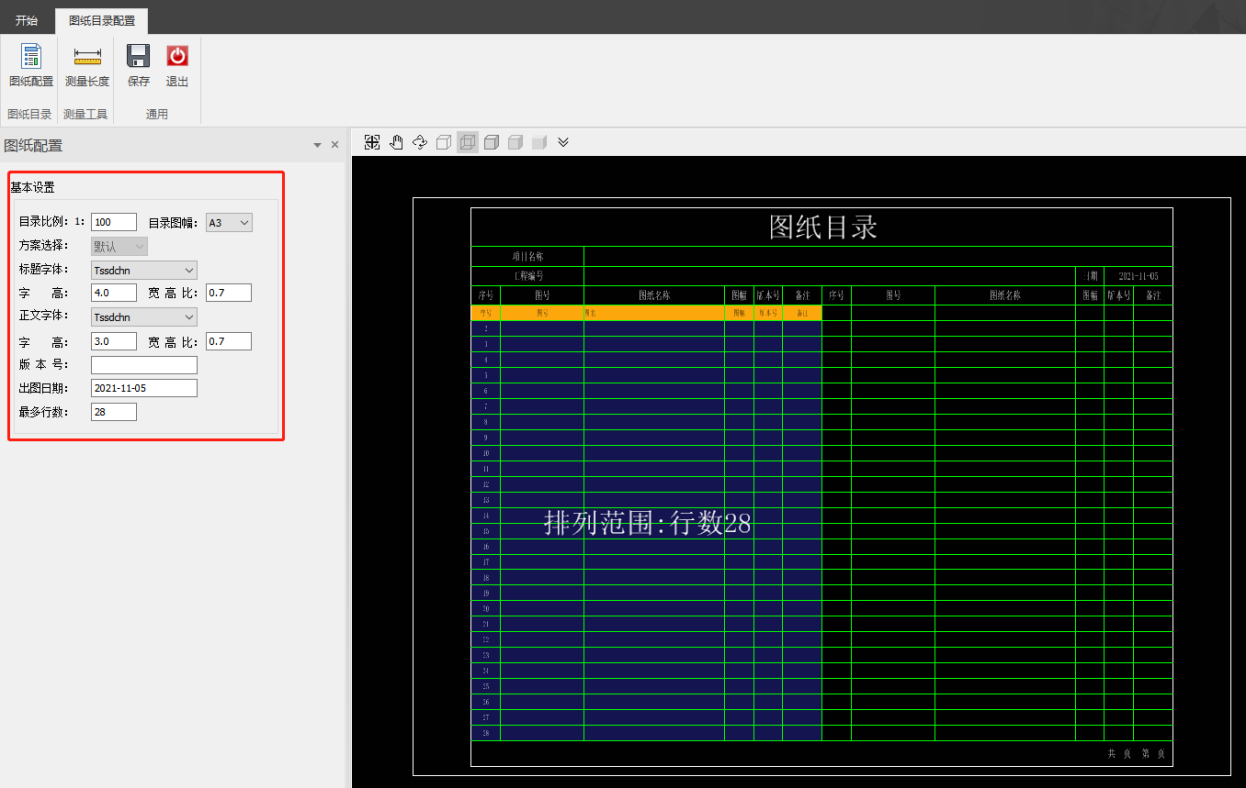Click the zoom extents viewport icon
This screenshot has width=1246, height=788.
click(372, 143)
